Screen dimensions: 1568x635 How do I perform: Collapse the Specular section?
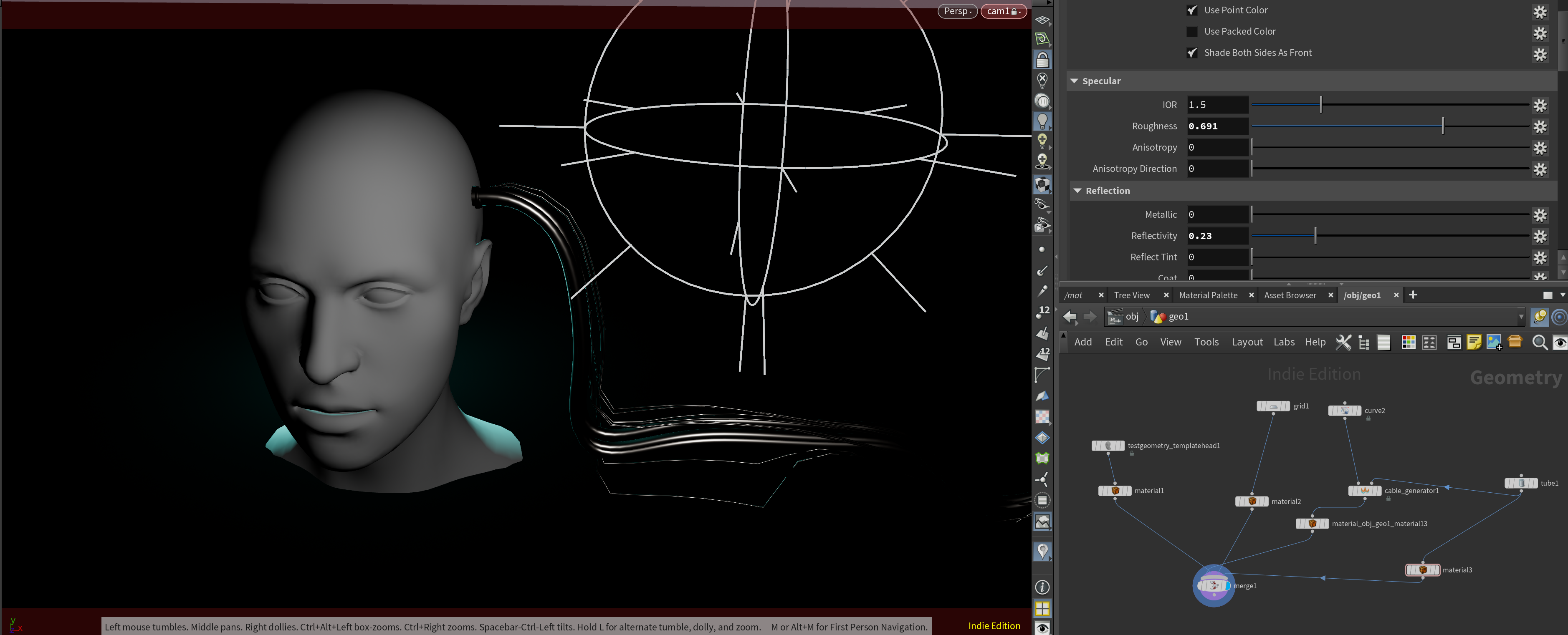1075,81
